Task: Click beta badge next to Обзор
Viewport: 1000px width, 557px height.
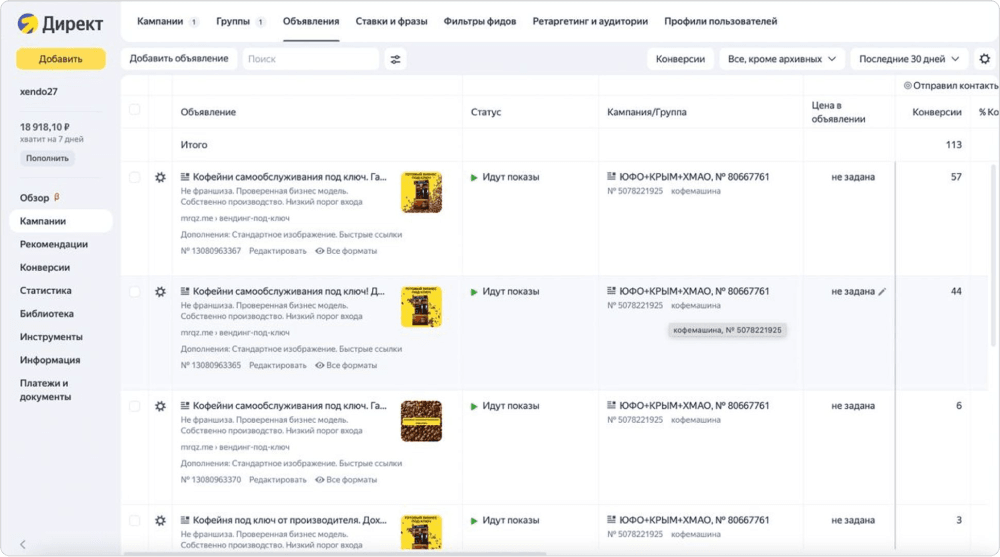Action: [56, 197]
